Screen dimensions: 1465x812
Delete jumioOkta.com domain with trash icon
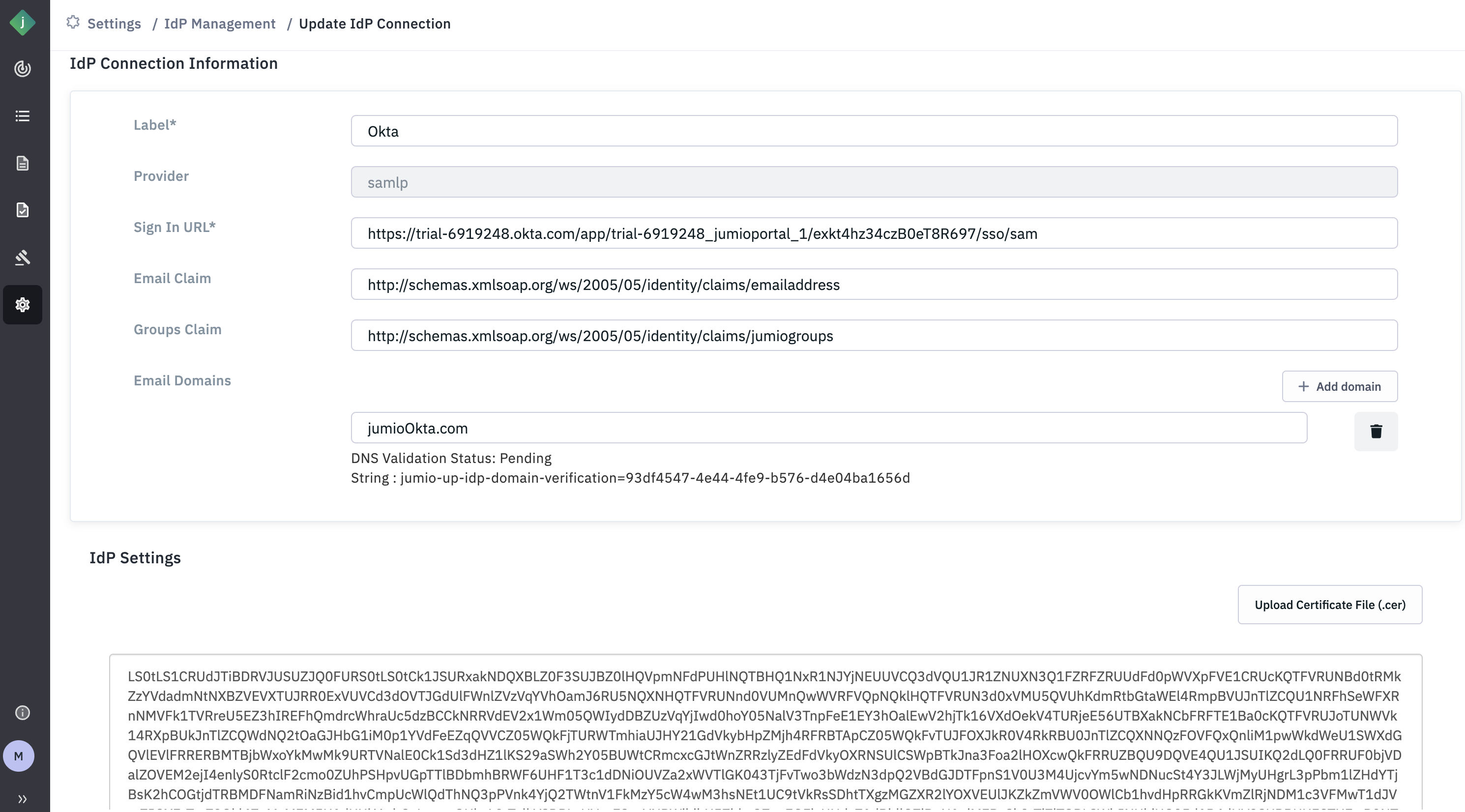(x=1376, y=432)
